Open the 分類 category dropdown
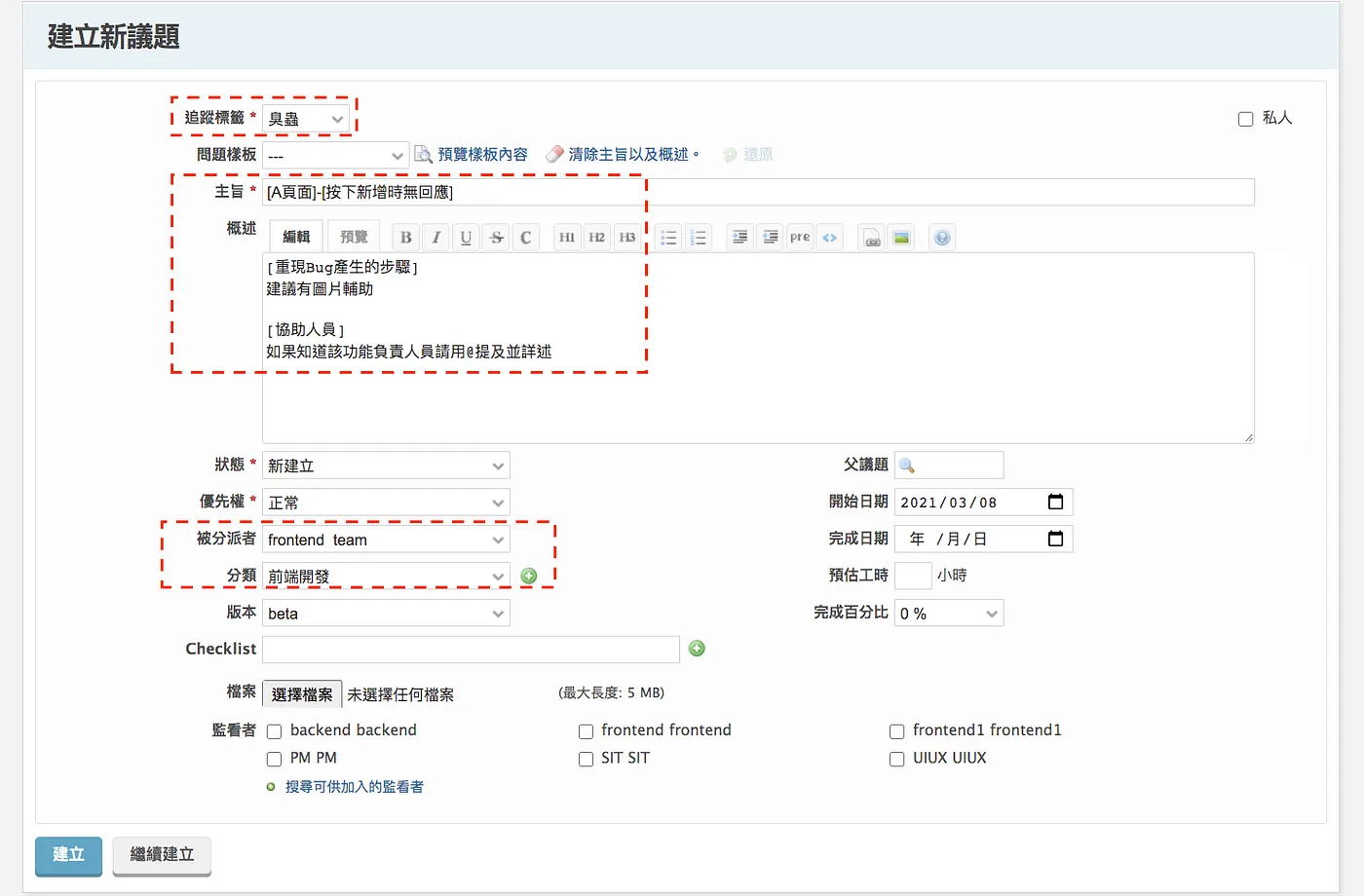Image resolution: width=1364 pixels, height=896 pixels. (x=386, y=577)
